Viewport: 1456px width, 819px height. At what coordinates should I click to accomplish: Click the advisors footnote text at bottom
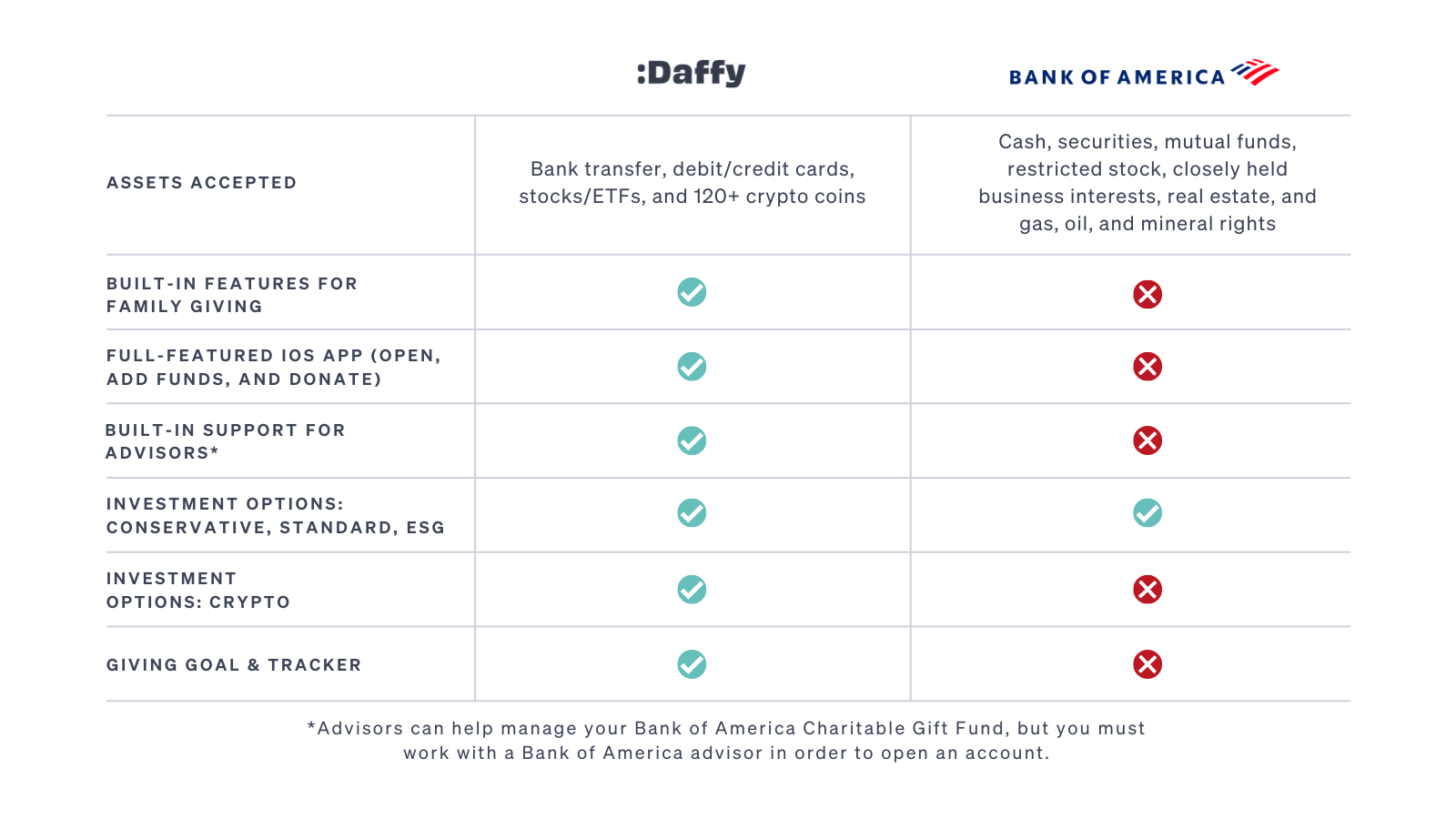(x=726, y=741)
